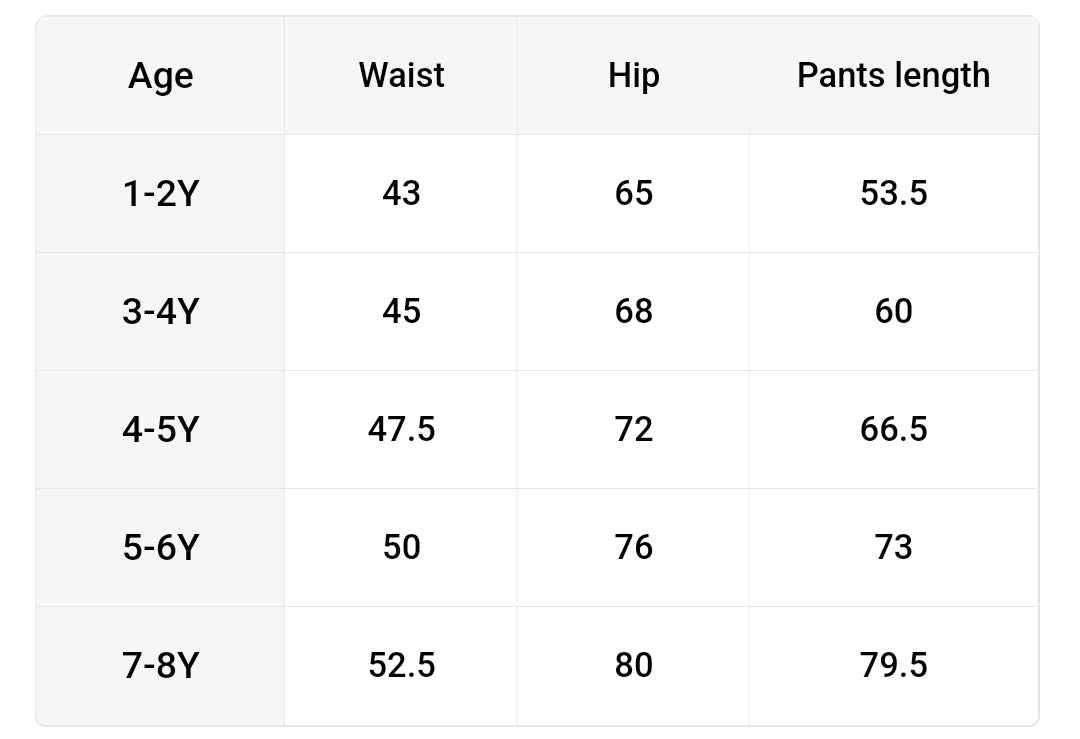Click the Pants length column header
The image size is (1080, 739).
[x=893, y=76]
